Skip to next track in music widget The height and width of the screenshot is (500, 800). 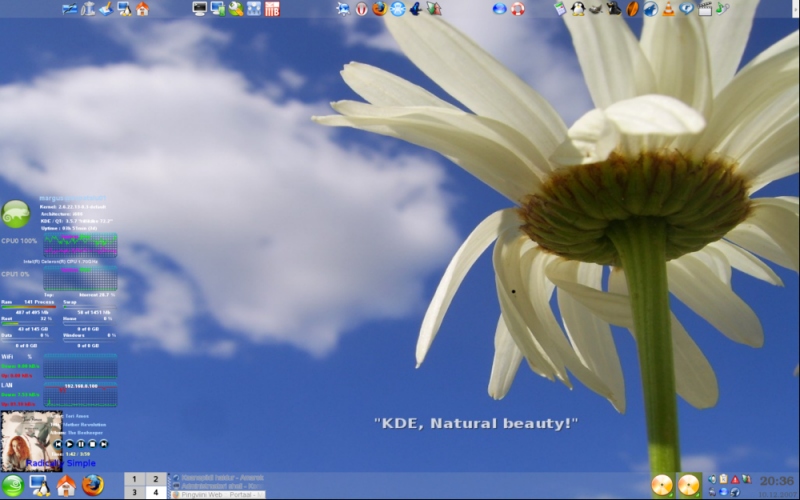click(x=104, y=444)
